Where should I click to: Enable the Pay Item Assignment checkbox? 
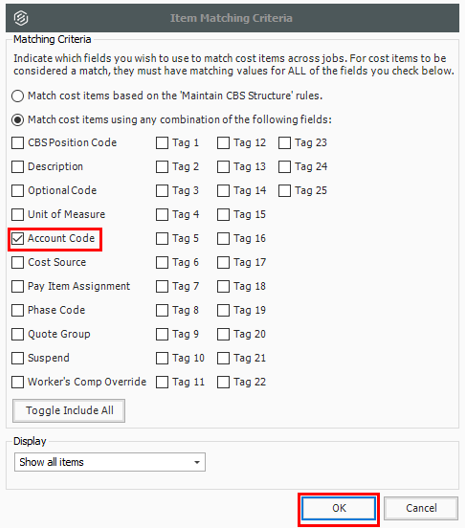coord(18,287)
